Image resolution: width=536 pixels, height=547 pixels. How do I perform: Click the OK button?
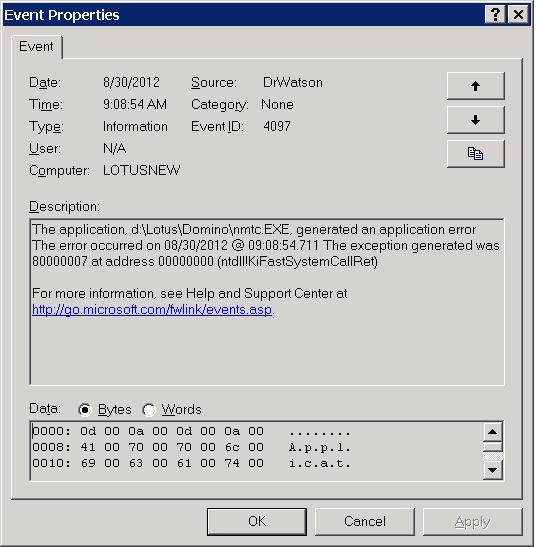[257, 522]
